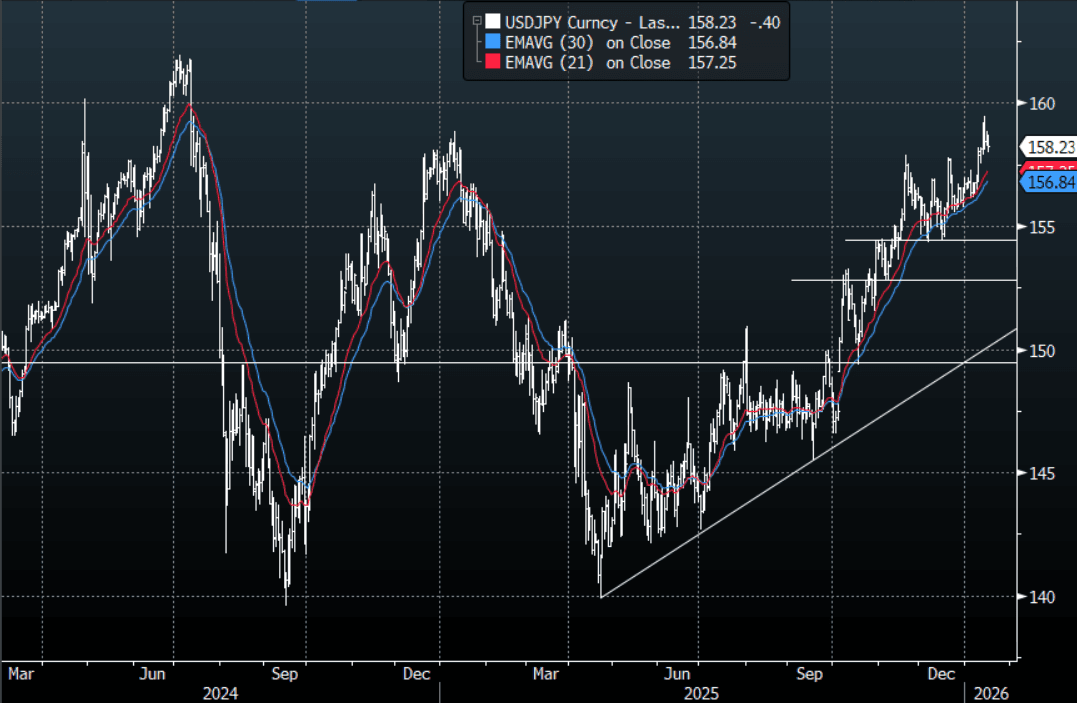Click the blue 156.84 price axis tag
This screenshot has height=703, width=1077.
click(x=1050, y=182)
